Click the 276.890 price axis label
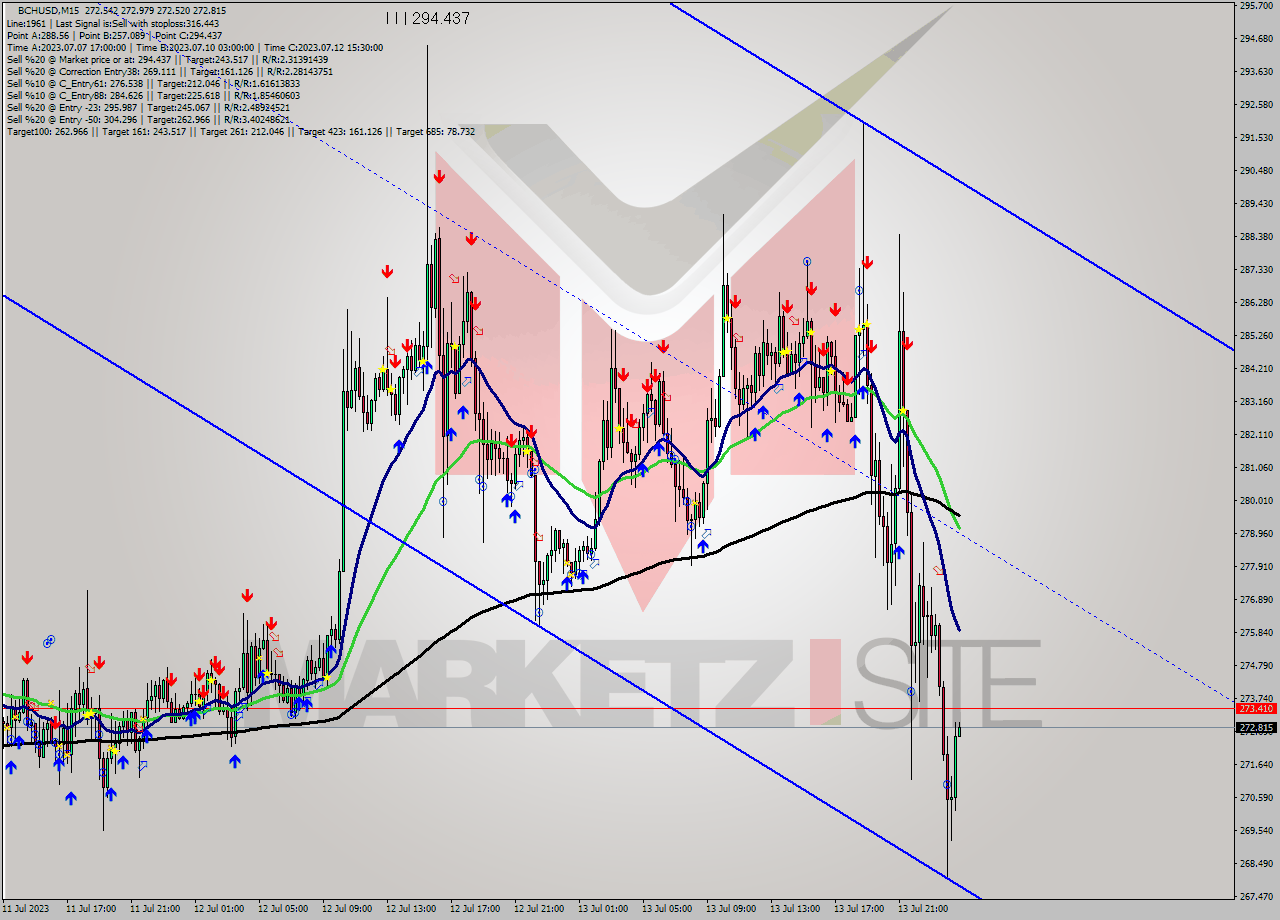This screenshot has width=1280, height=920. coord(1256,600)
